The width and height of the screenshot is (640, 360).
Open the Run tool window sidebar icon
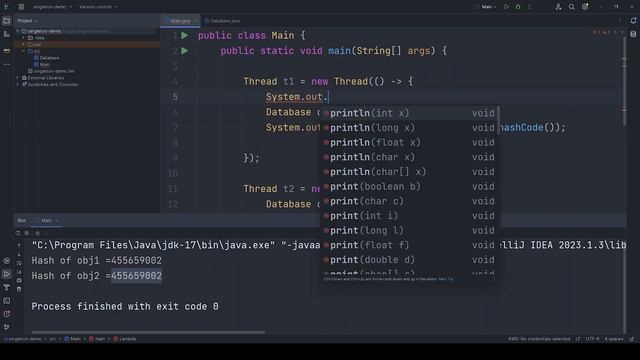tap(7, 274)
